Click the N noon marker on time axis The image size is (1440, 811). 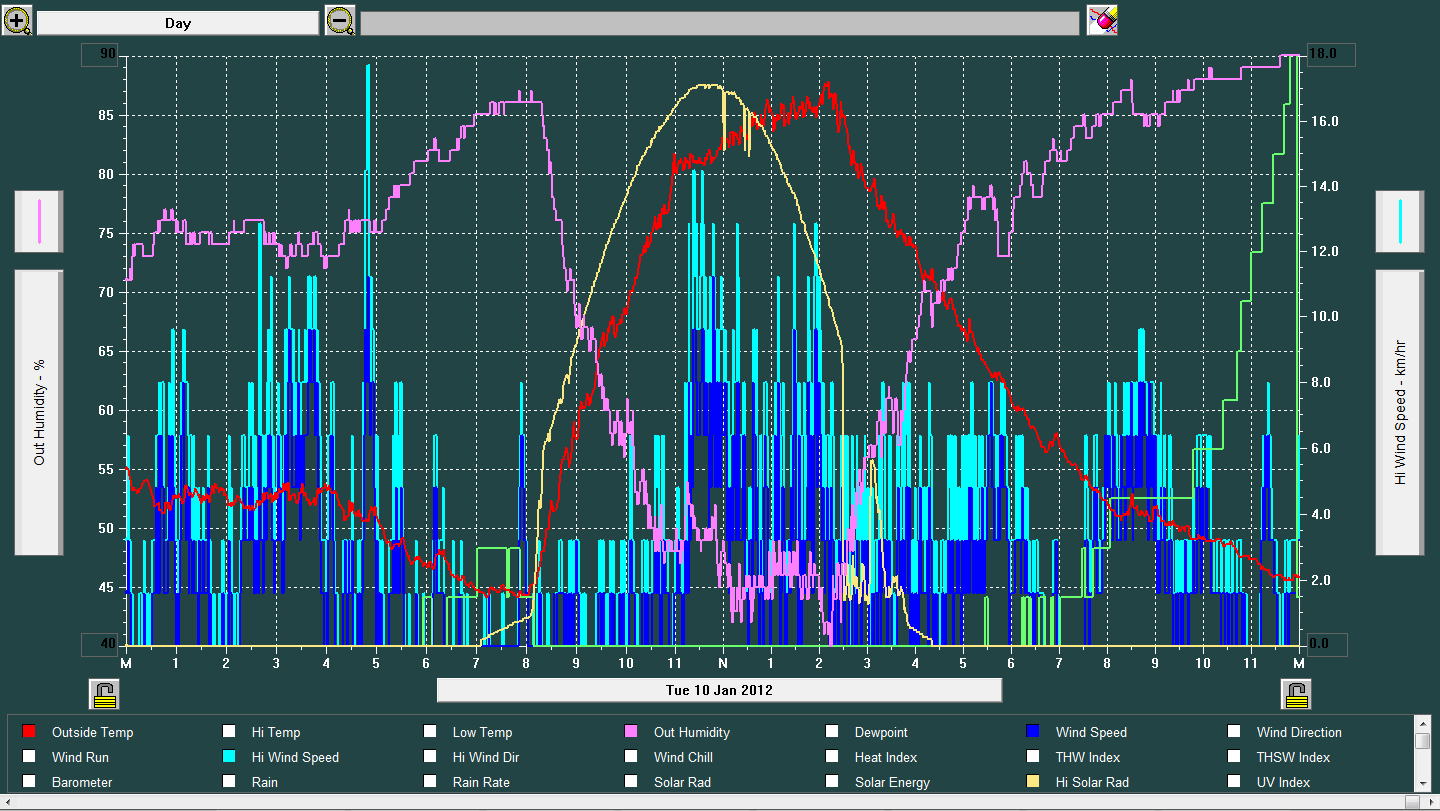click(722, 663)
